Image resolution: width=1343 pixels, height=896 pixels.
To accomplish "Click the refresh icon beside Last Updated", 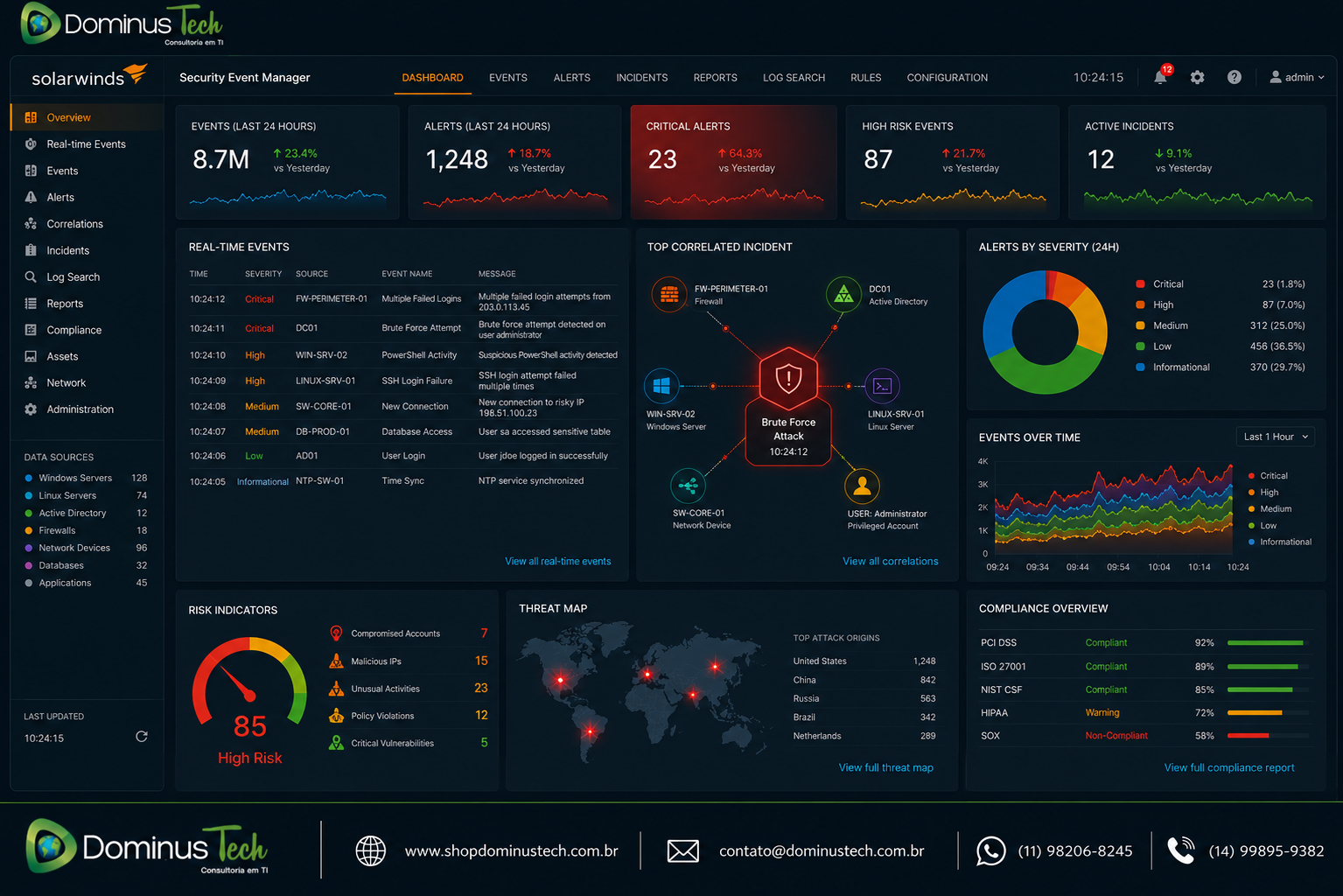I will pyautogui.click(x=142, y=737).
